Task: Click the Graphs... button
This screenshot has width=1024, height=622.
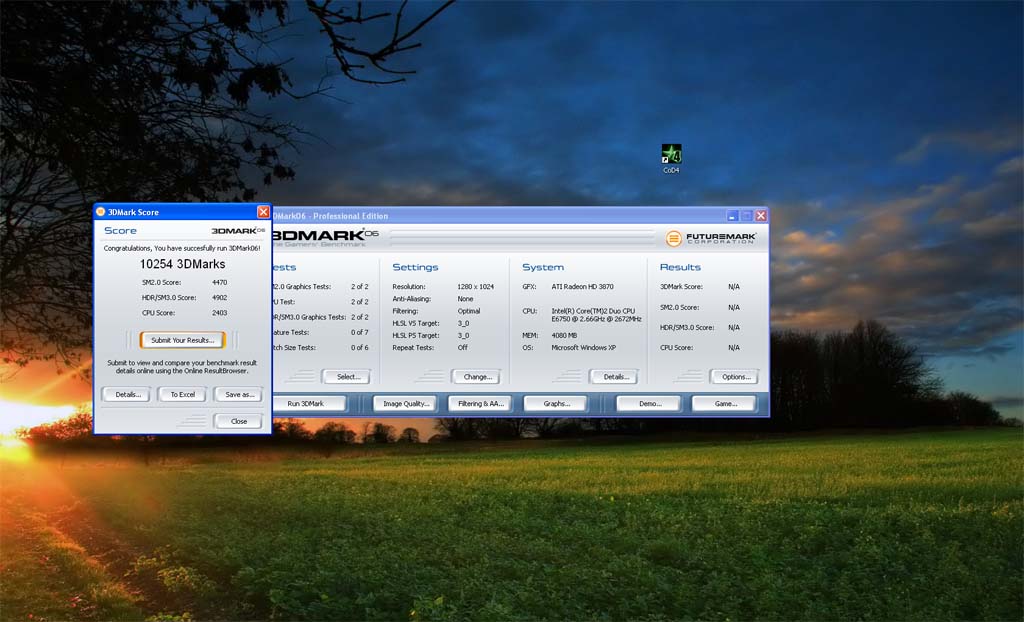Action: pos(555,404)
